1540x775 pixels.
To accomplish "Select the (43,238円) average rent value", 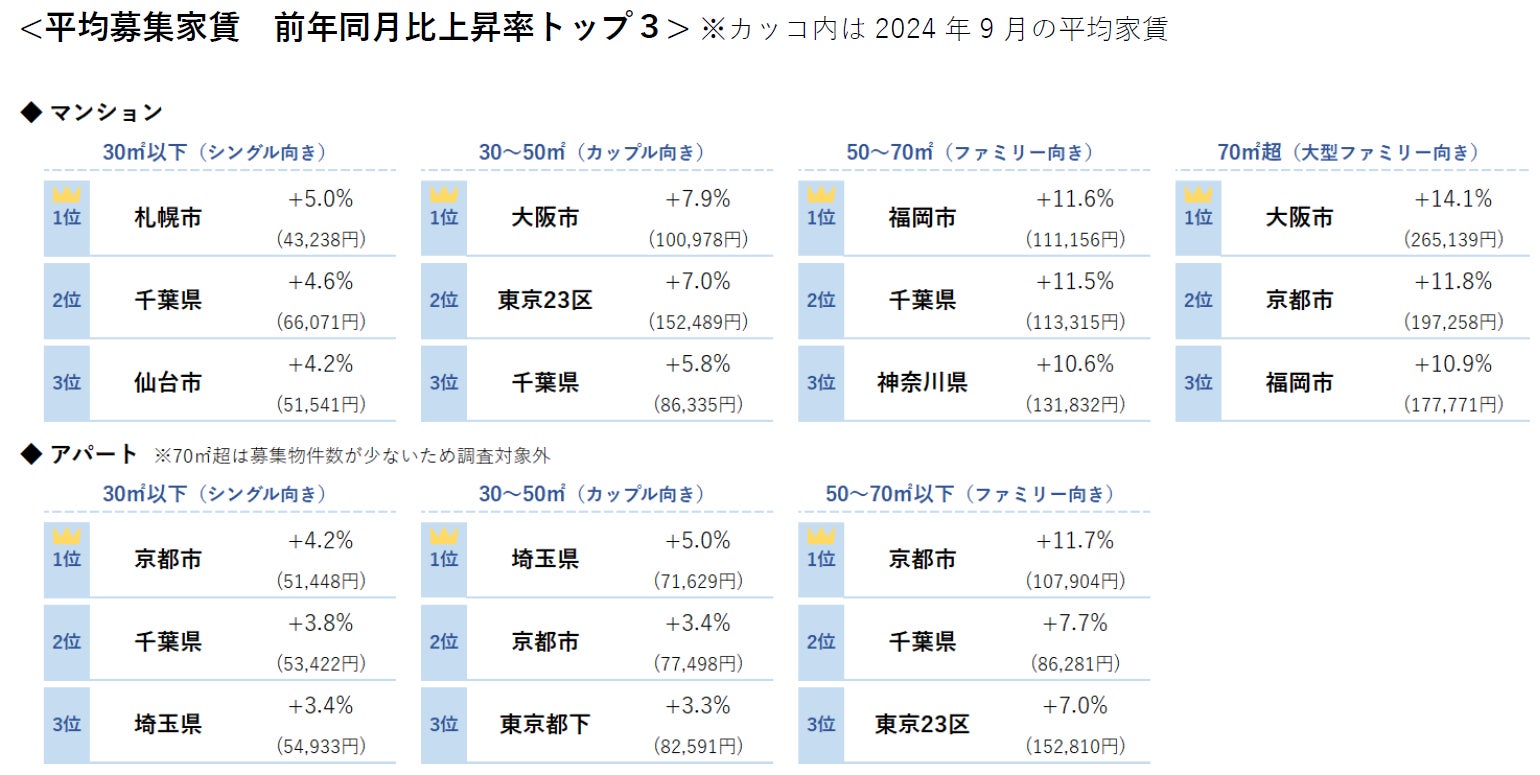I will (320, 240).
